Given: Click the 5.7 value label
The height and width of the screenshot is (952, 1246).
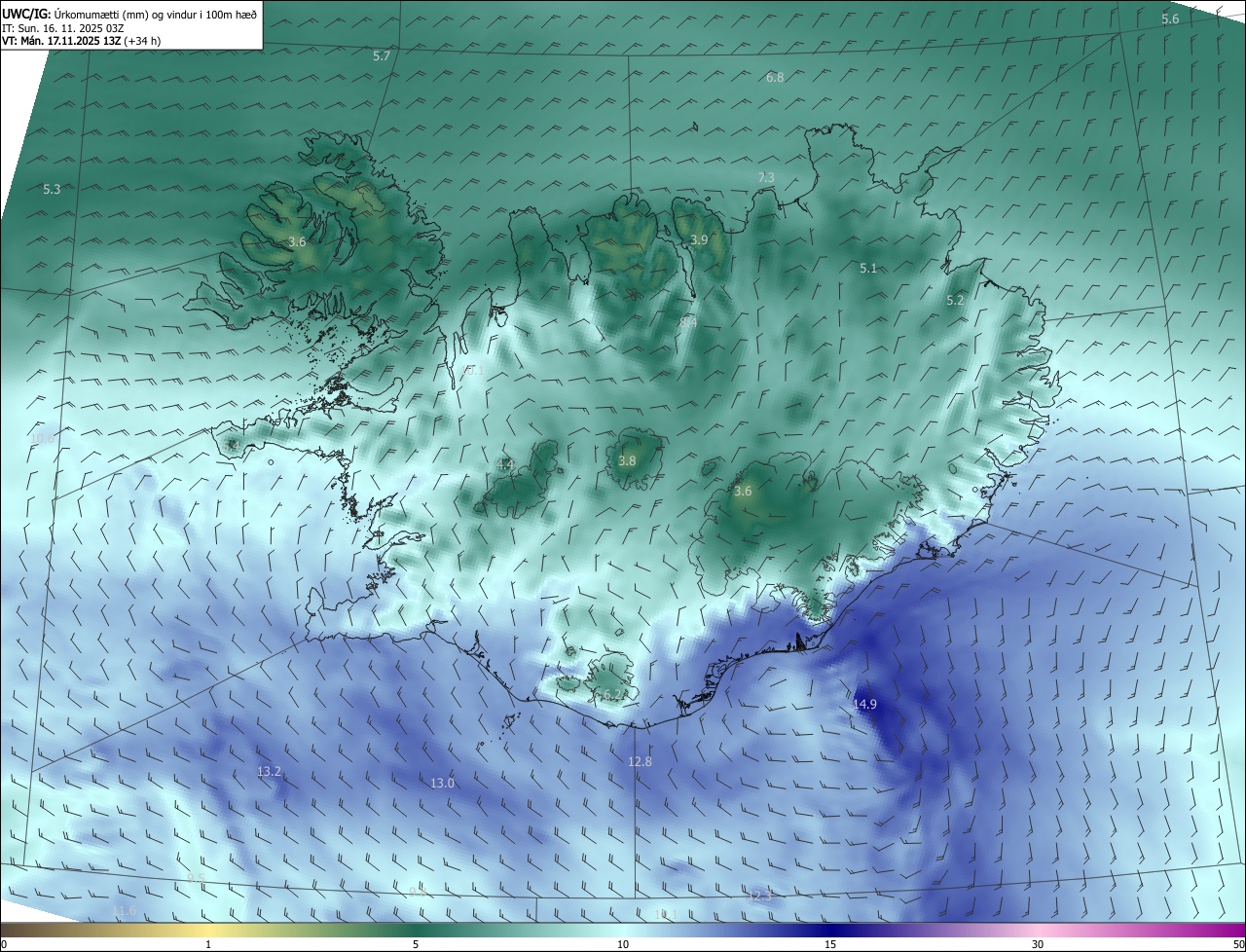Looking at the screenshot, I should (382, 56).
